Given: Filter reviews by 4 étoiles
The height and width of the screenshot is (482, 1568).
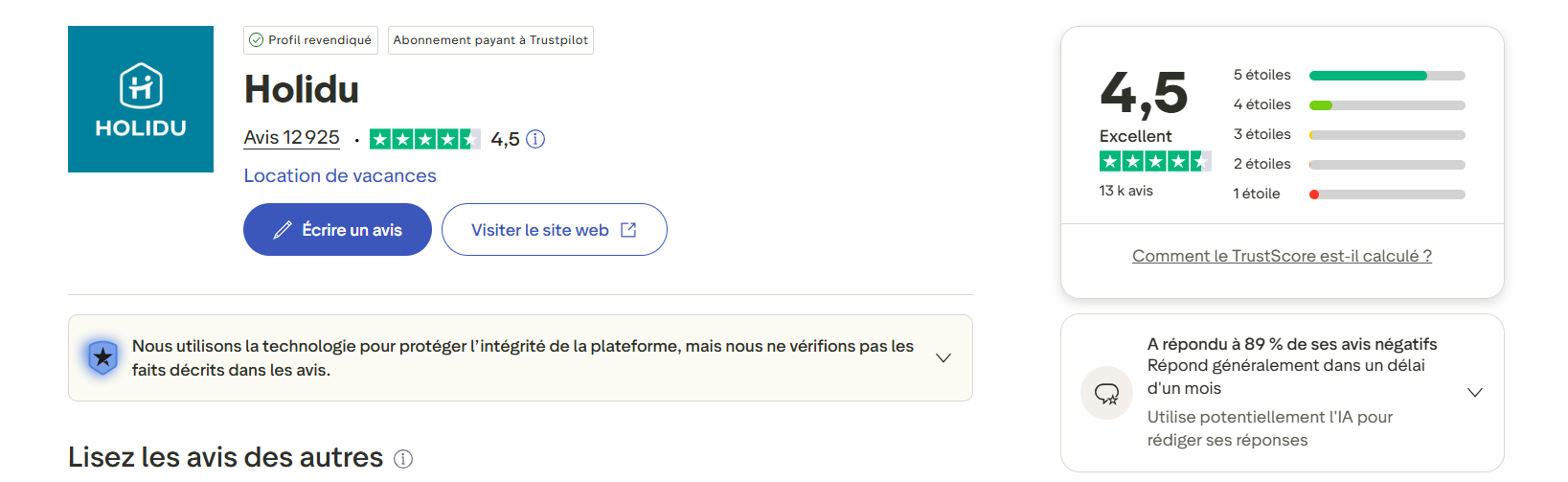Looking at the screenshot, I should point(1349,105).
